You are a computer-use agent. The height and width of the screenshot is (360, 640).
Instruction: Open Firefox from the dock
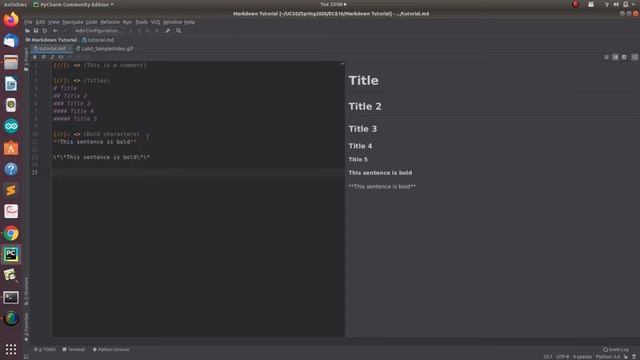pos(11,20)
